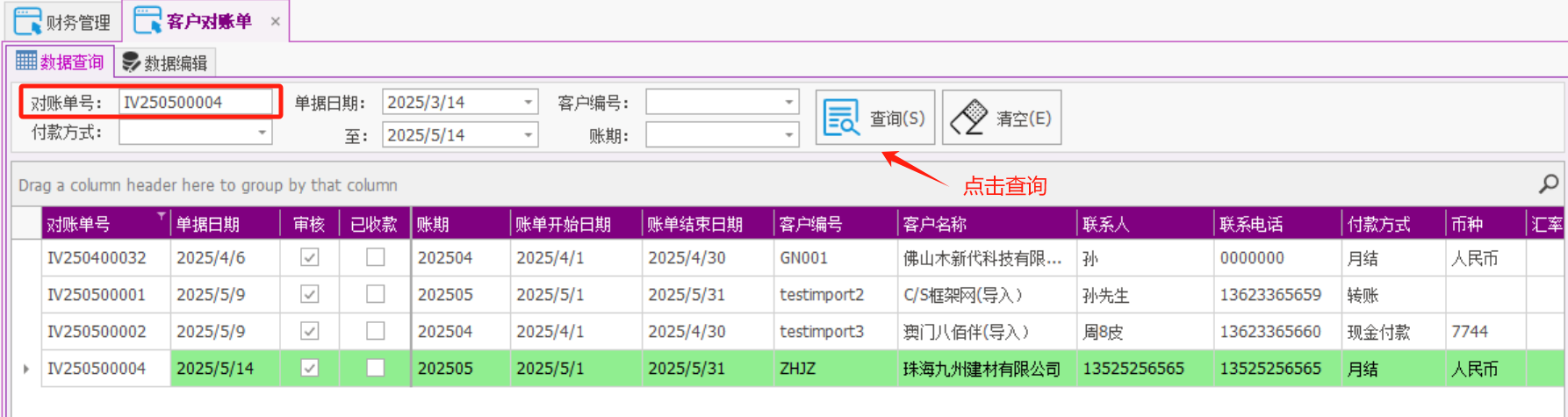Screen dimensions: 1568x417
Task: Open the 客户编号 dropdown
Action: point(788,103)
